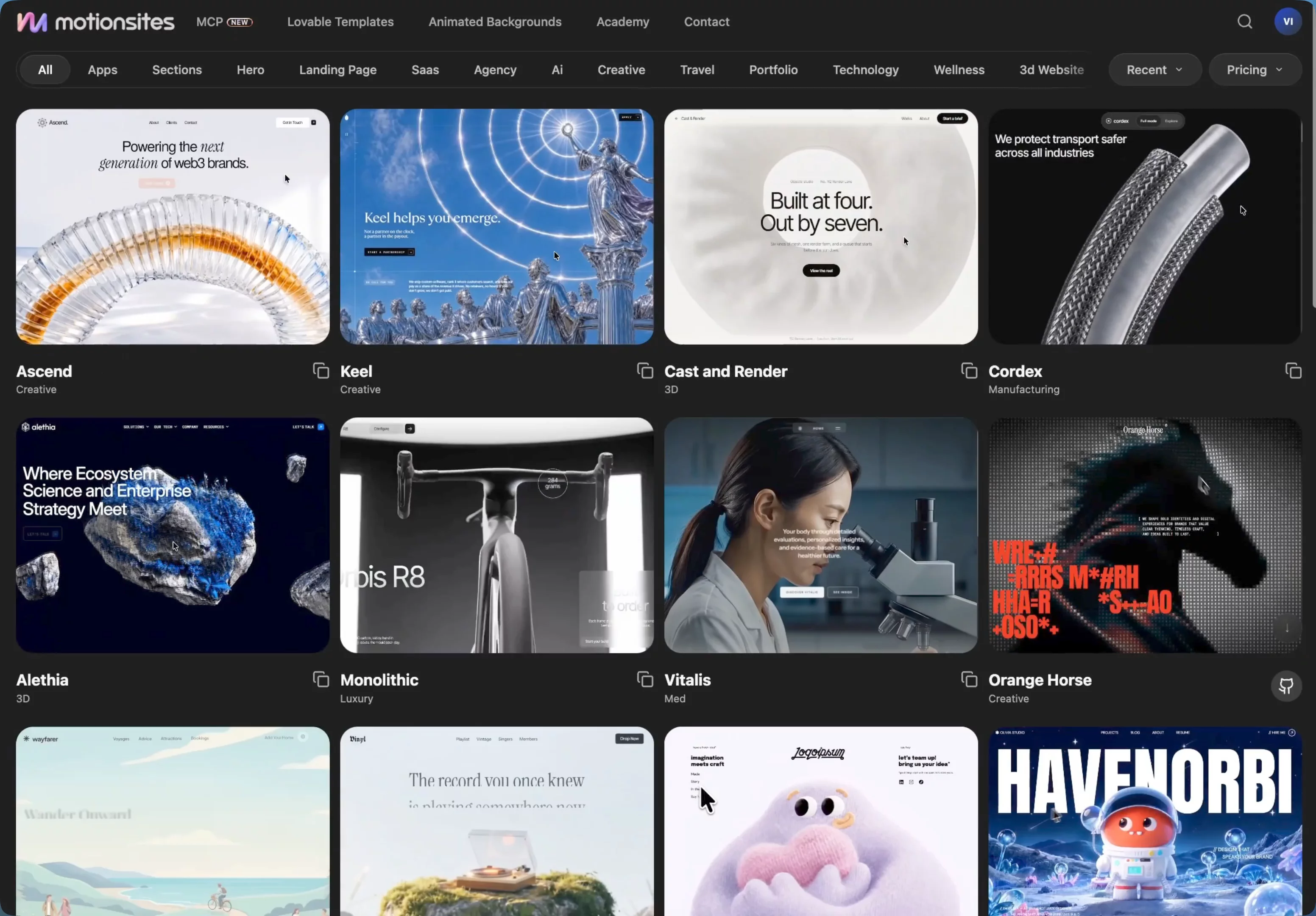Select the Portfolio filter

tap(773, 70)
